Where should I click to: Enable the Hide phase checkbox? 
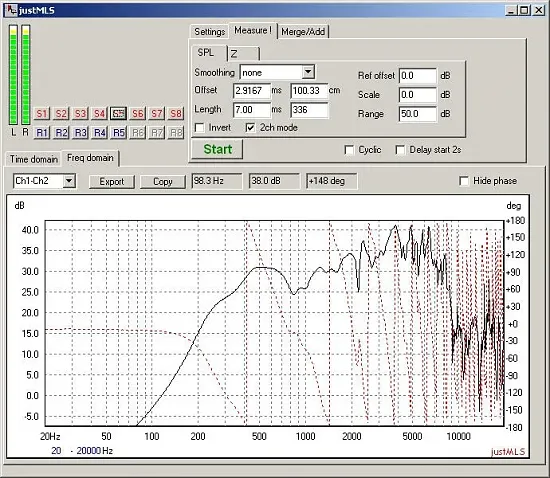(464, 181)
